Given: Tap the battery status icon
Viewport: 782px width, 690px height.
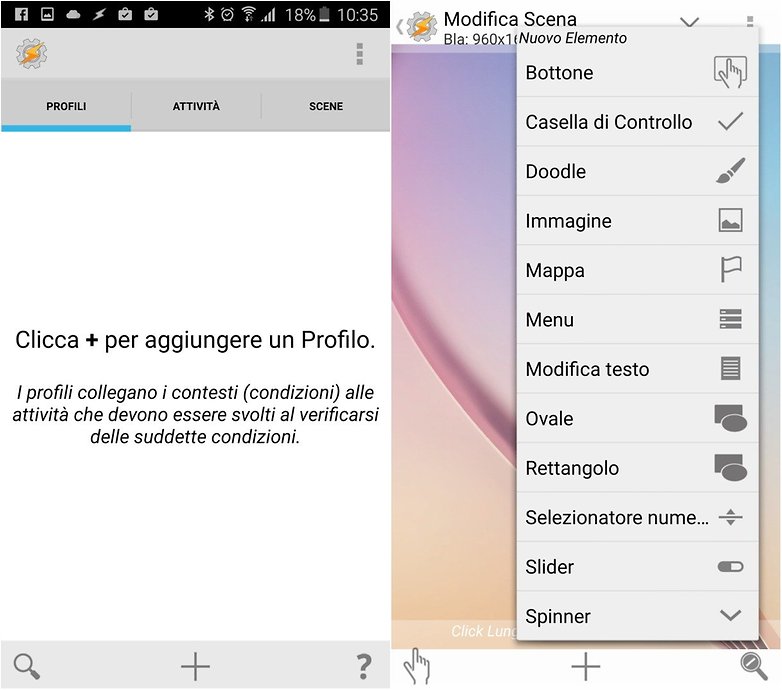Looking at the screenshot, I should pyautogui.click(x=324, y=14).
